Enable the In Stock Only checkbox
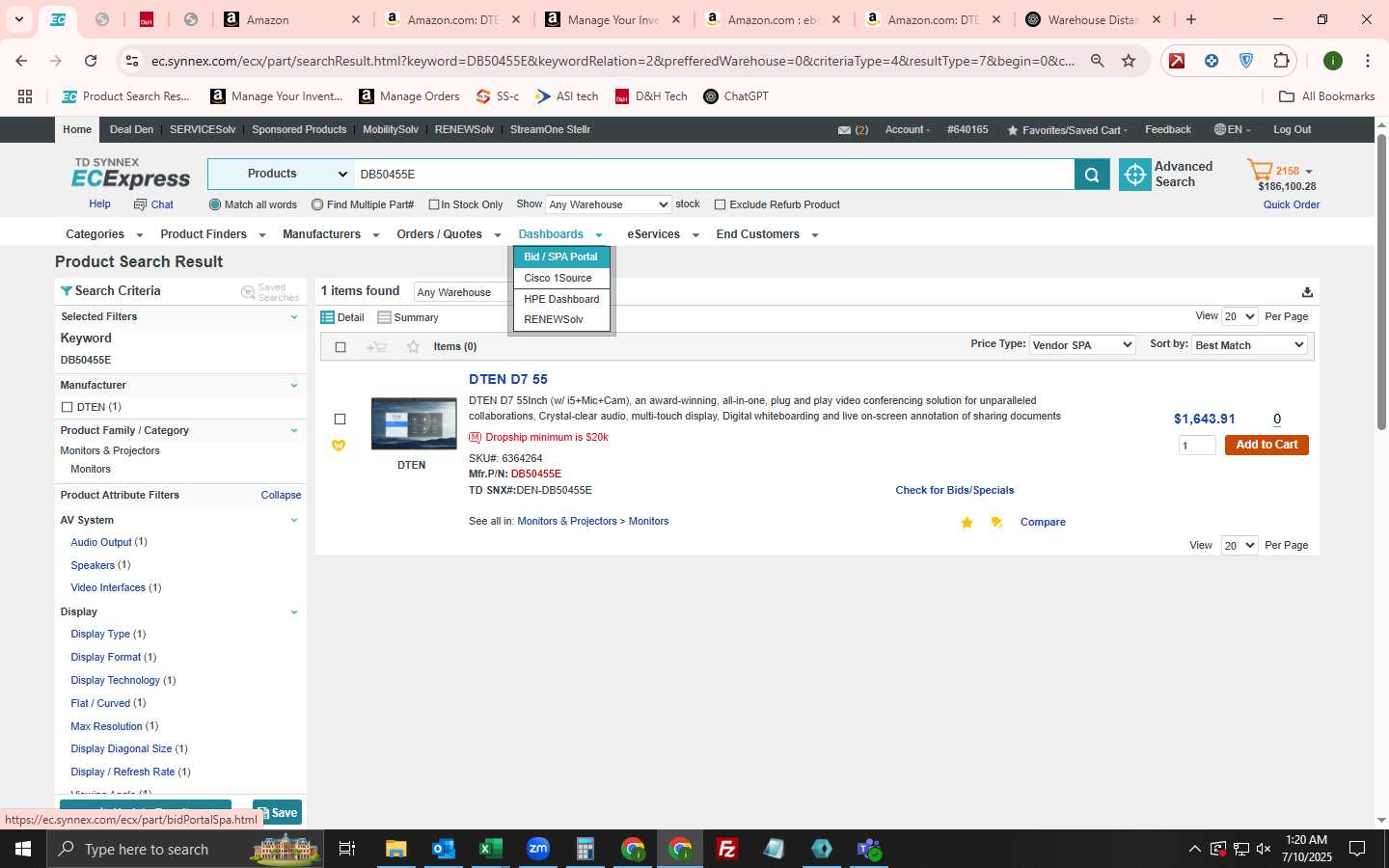 click(x=434, y=204)
